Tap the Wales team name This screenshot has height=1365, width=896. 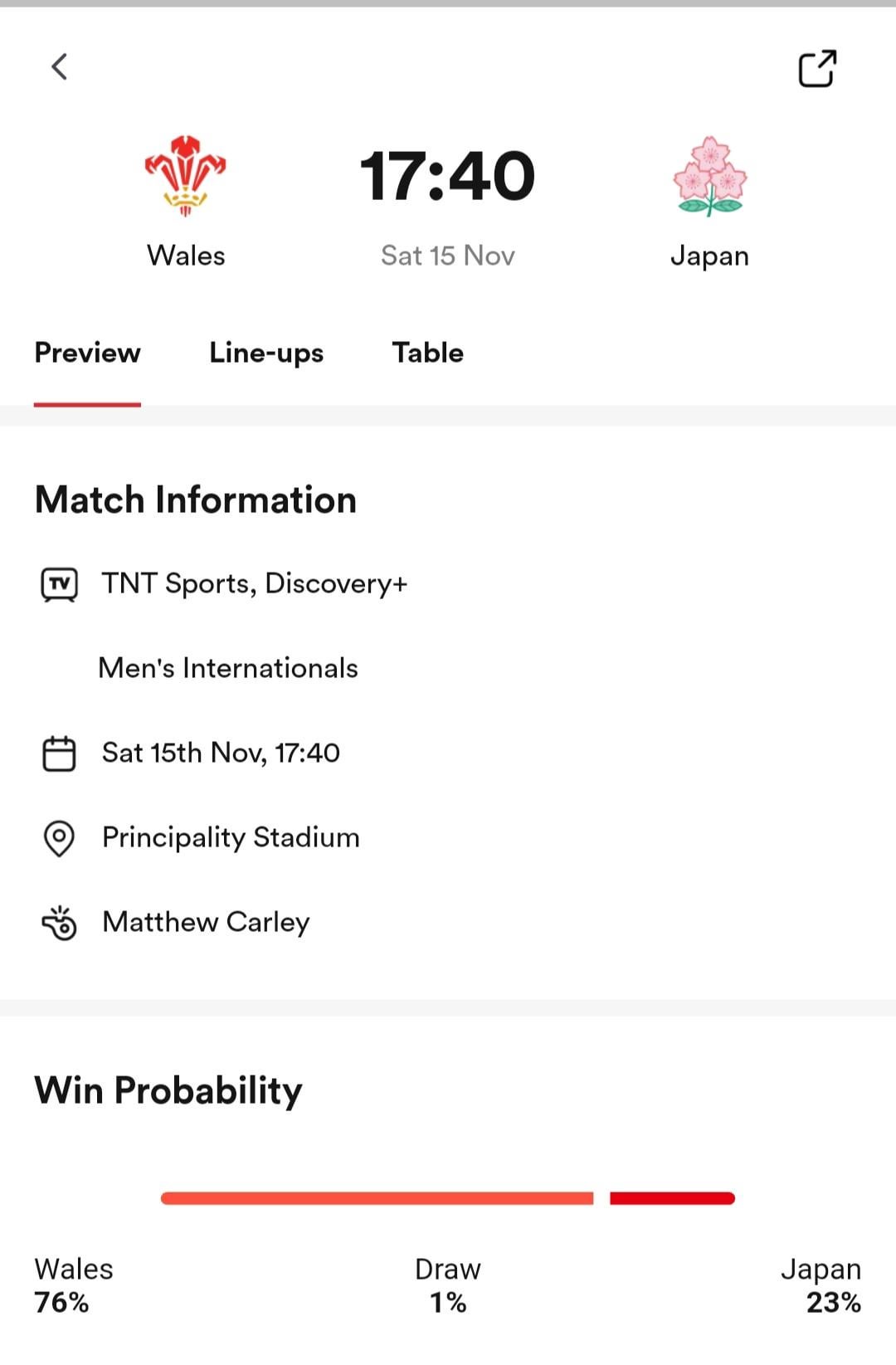click(186, 256)
